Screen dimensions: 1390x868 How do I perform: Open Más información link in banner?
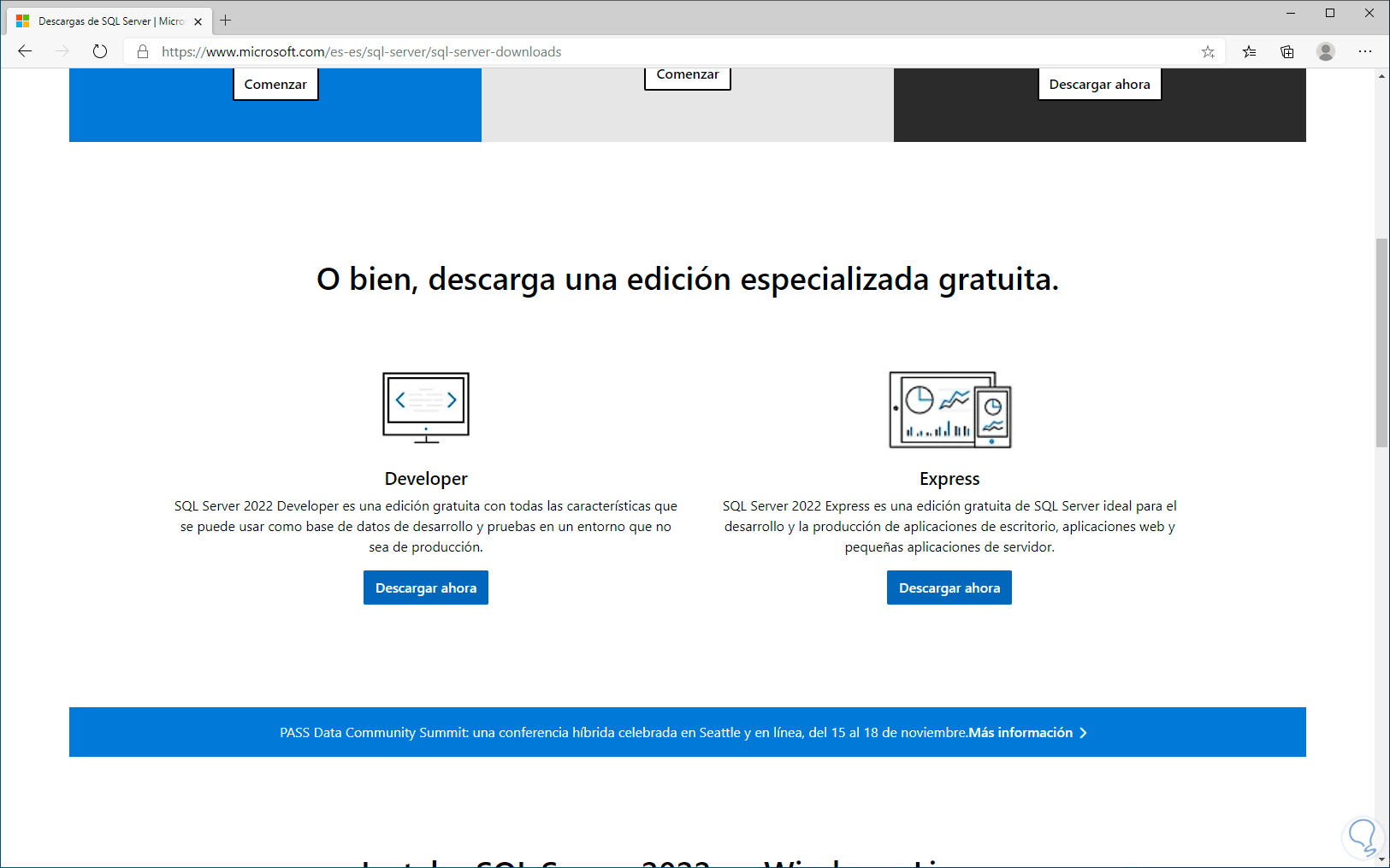coord(1020,732)
